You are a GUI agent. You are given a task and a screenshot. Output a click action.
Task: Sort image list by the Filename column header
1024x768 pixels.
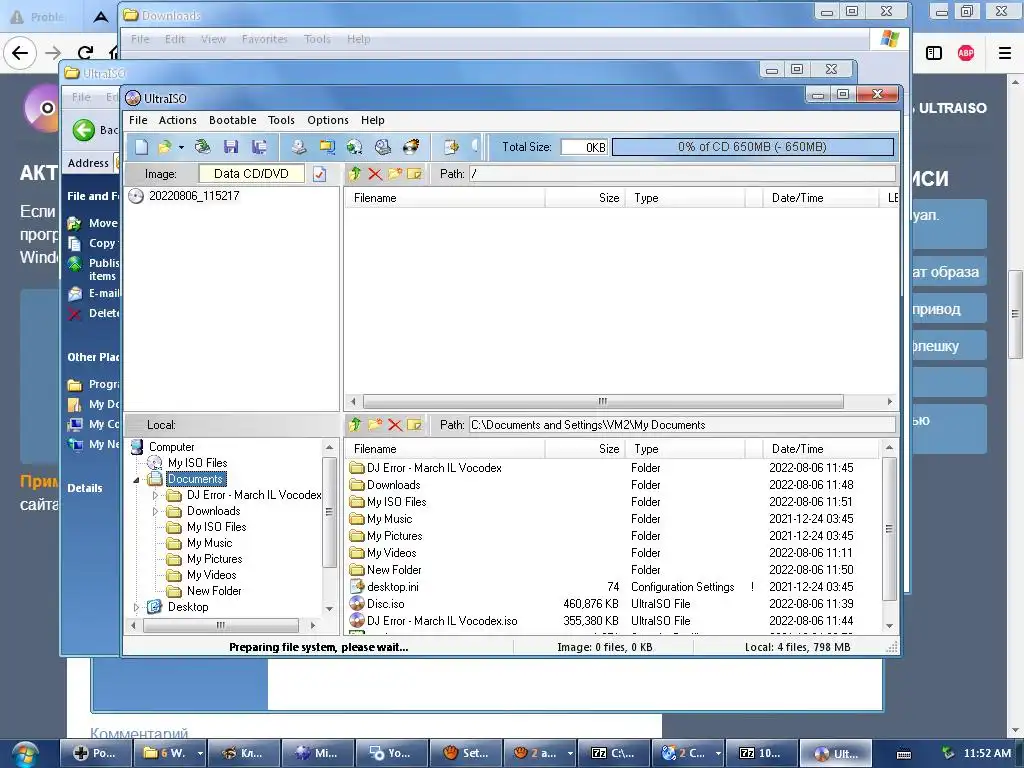[445, 198]
